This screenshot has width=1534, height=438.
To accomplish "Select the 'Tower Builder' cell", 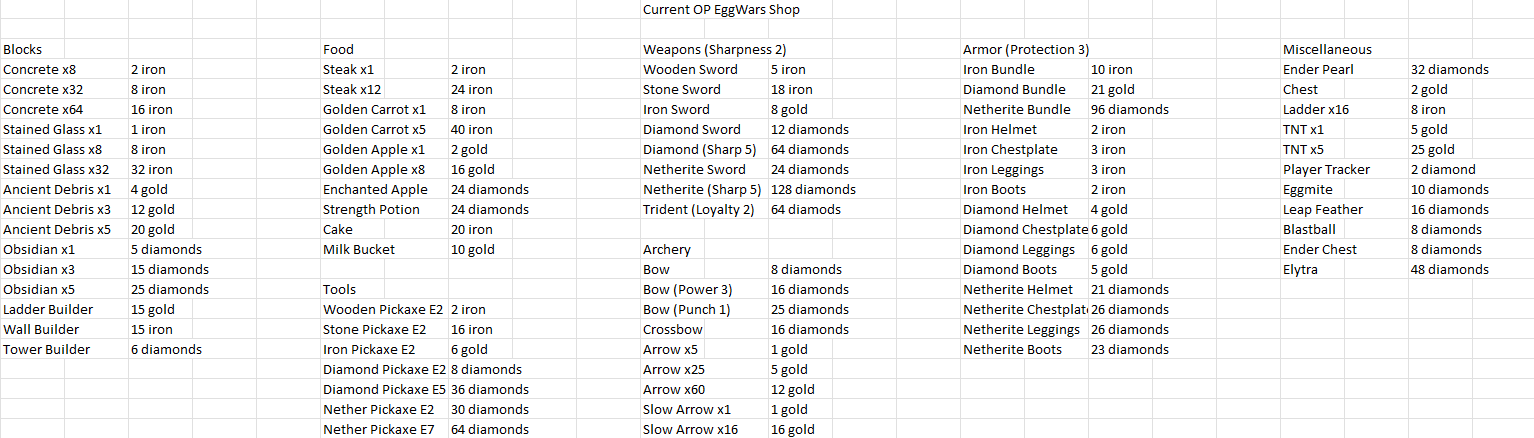I will coord(64,349).
